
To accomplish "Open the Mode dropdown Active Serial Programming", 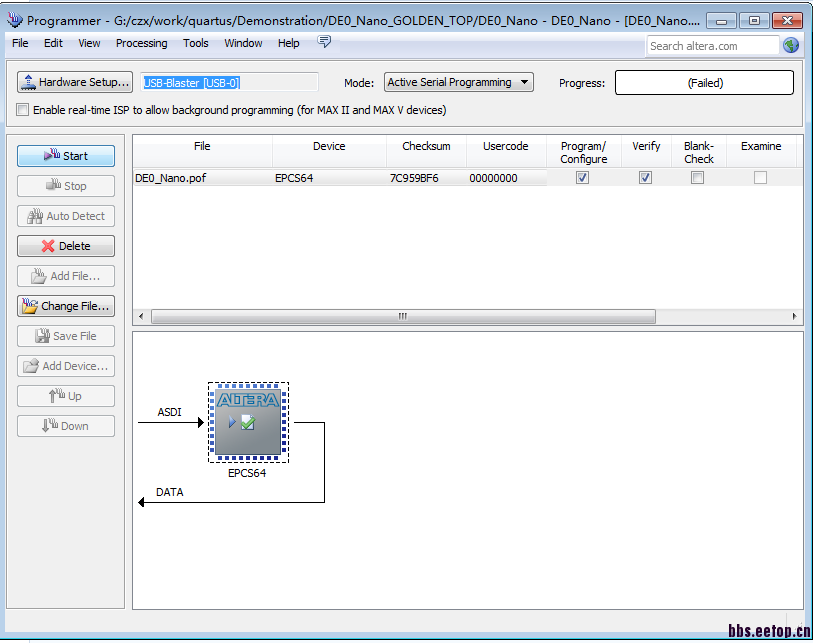I will [x=458, y=82].
